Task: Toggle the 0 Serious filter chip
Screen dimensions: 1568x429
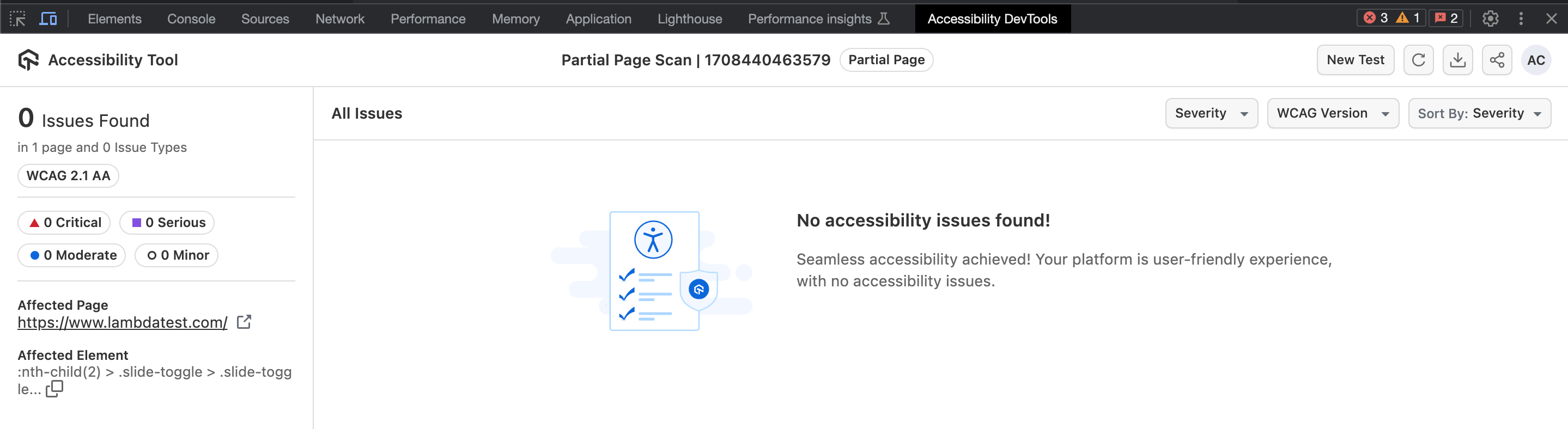Action: click(167, 223)
